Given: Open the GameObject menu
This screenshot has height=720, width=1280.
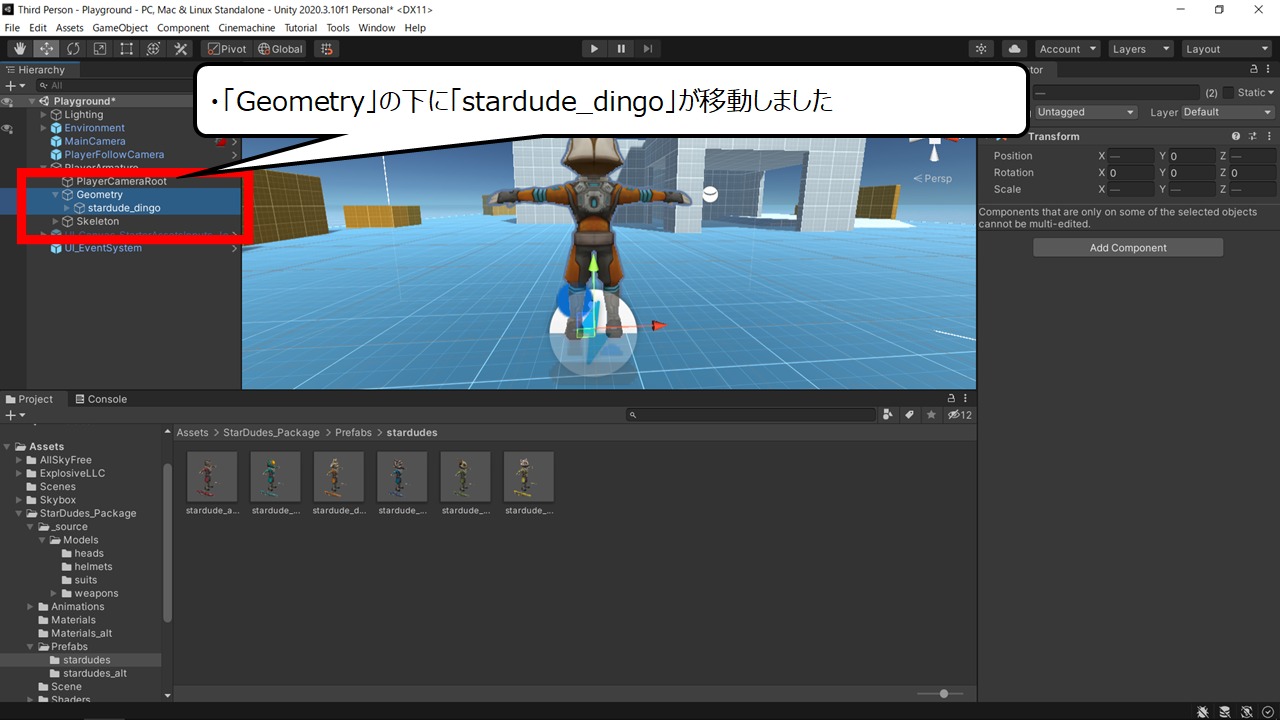Looking at the screenshot, I should pos(120,28).
